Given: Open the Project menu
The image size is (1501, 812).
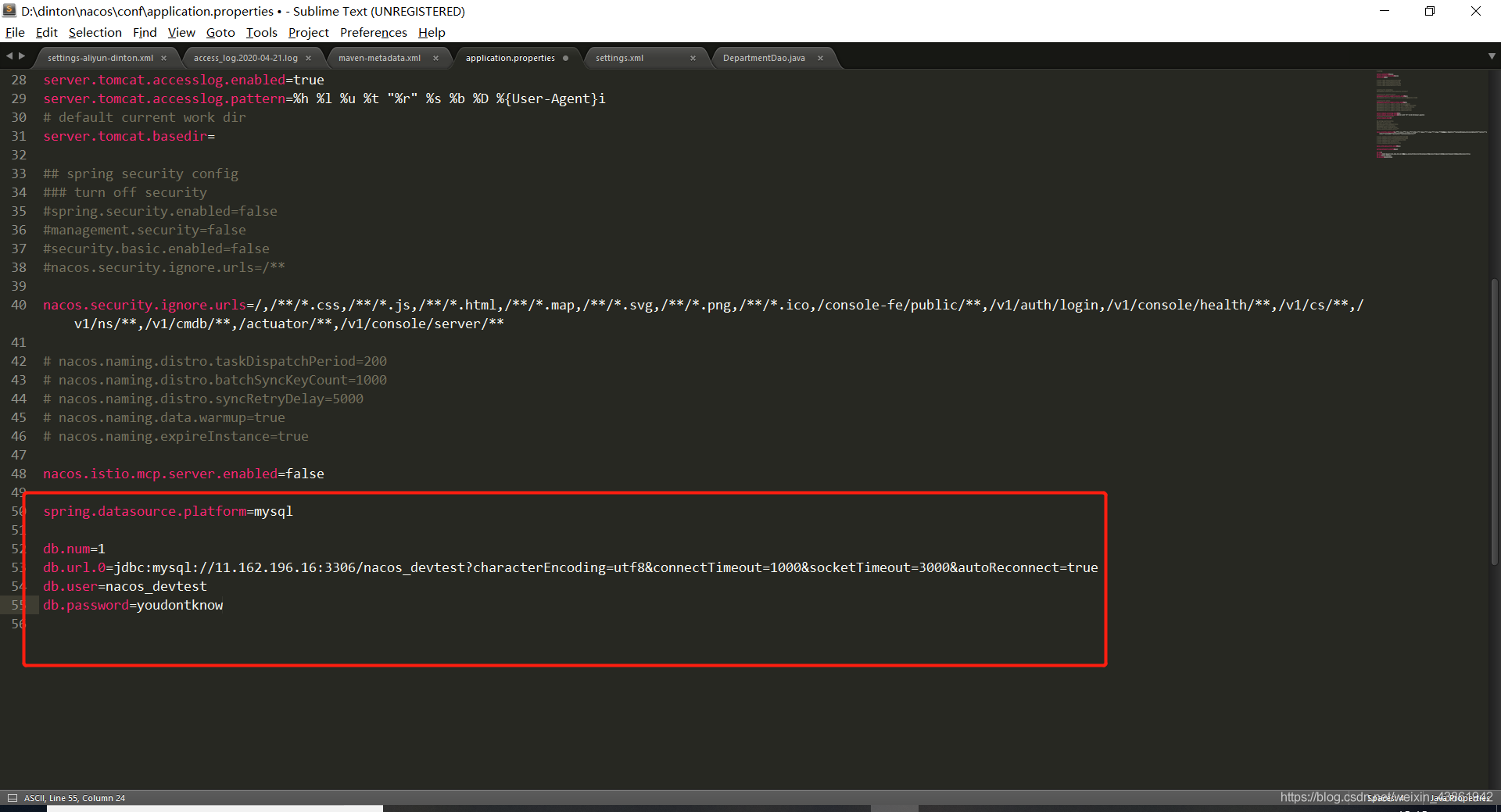Looking at the screenshot, I should coord(308,32).
